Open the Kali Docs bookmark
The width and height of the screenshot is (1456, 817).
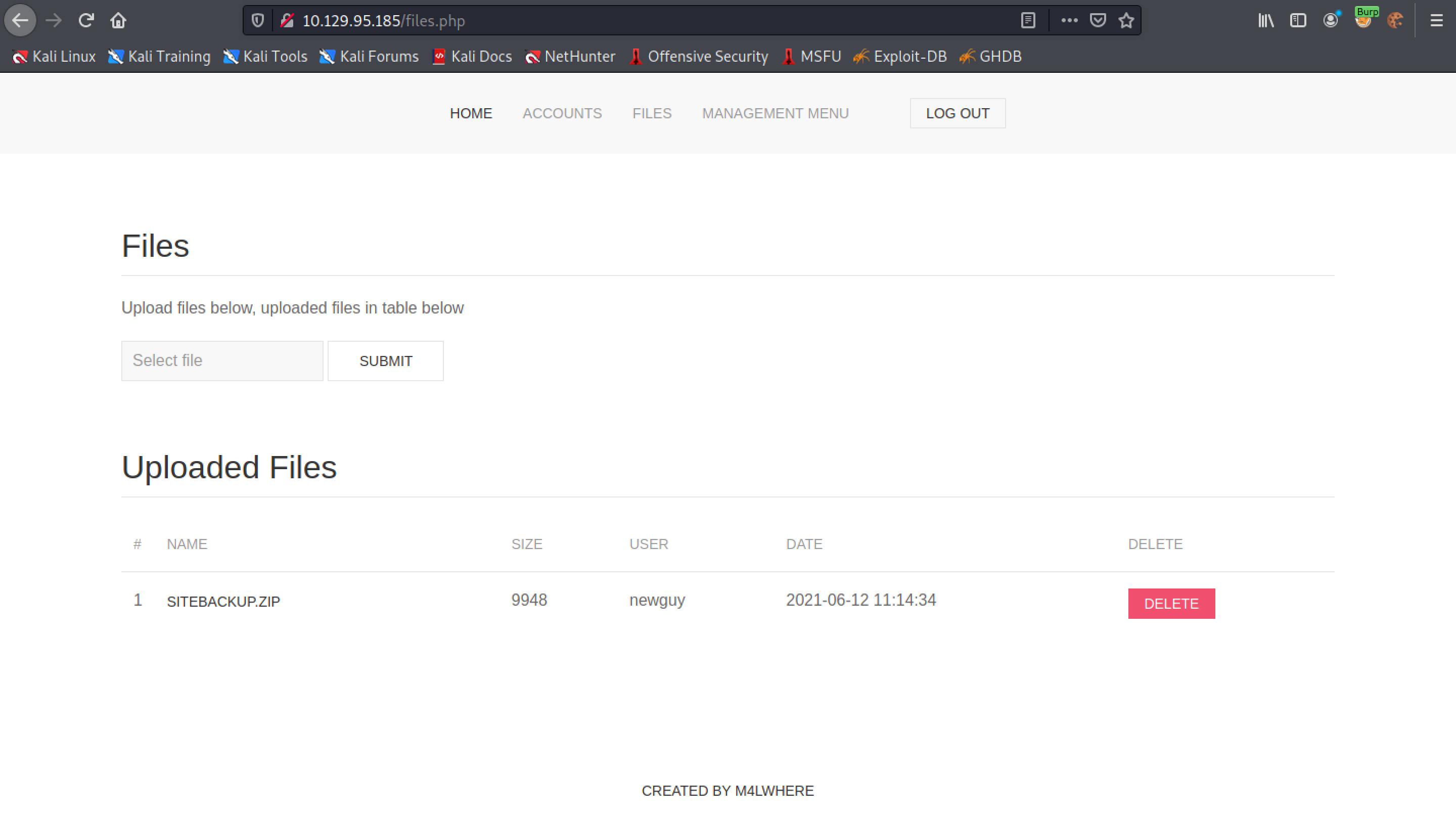pos(473,57)
